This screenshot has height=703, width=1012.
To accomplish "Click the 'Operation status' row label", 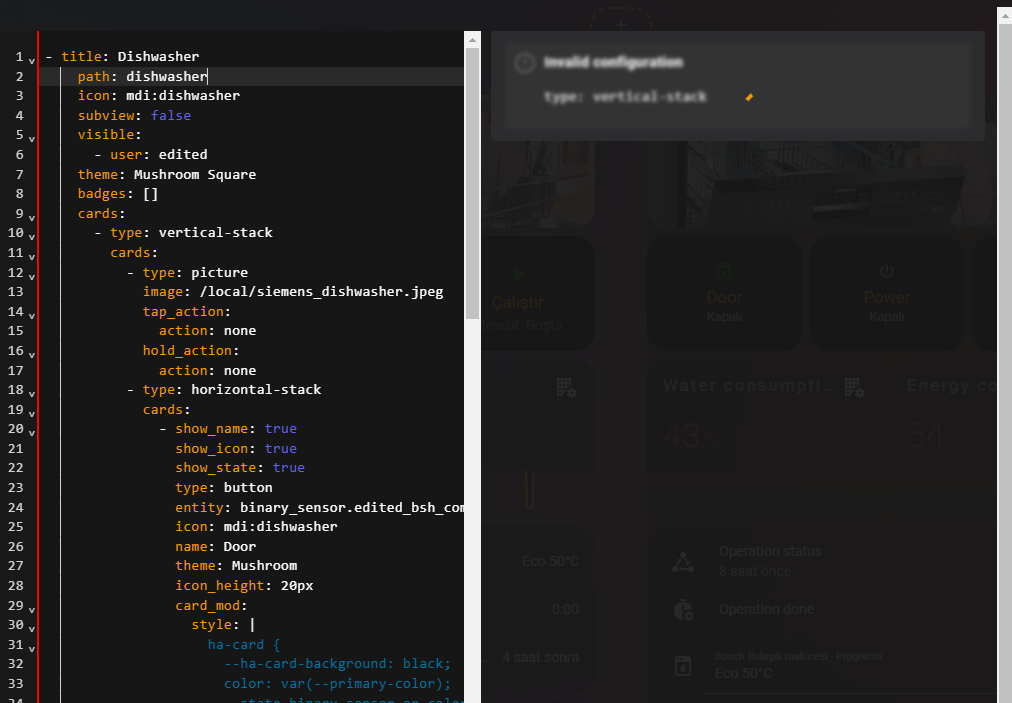I will pyautogui.click(x=770, y=551).
